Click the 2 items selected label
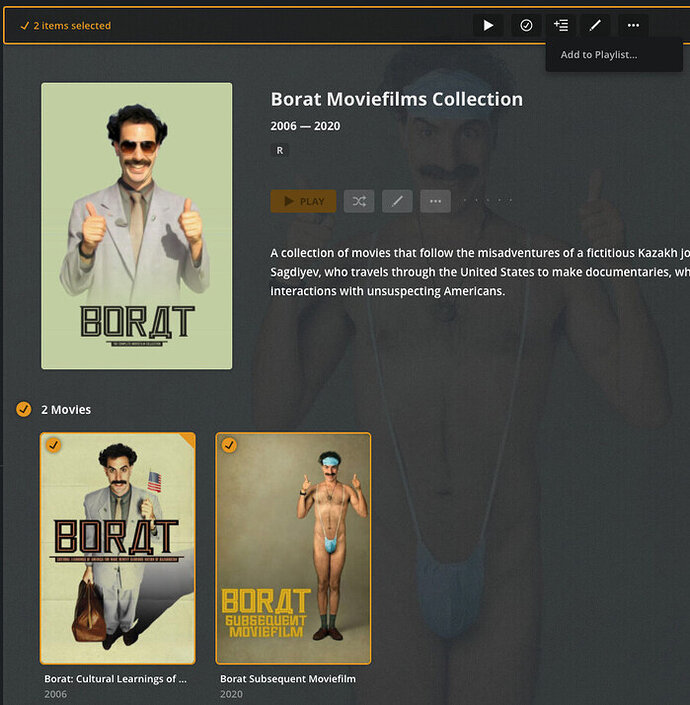The width and height of the screenshot is (690, 705). [72, 26]
